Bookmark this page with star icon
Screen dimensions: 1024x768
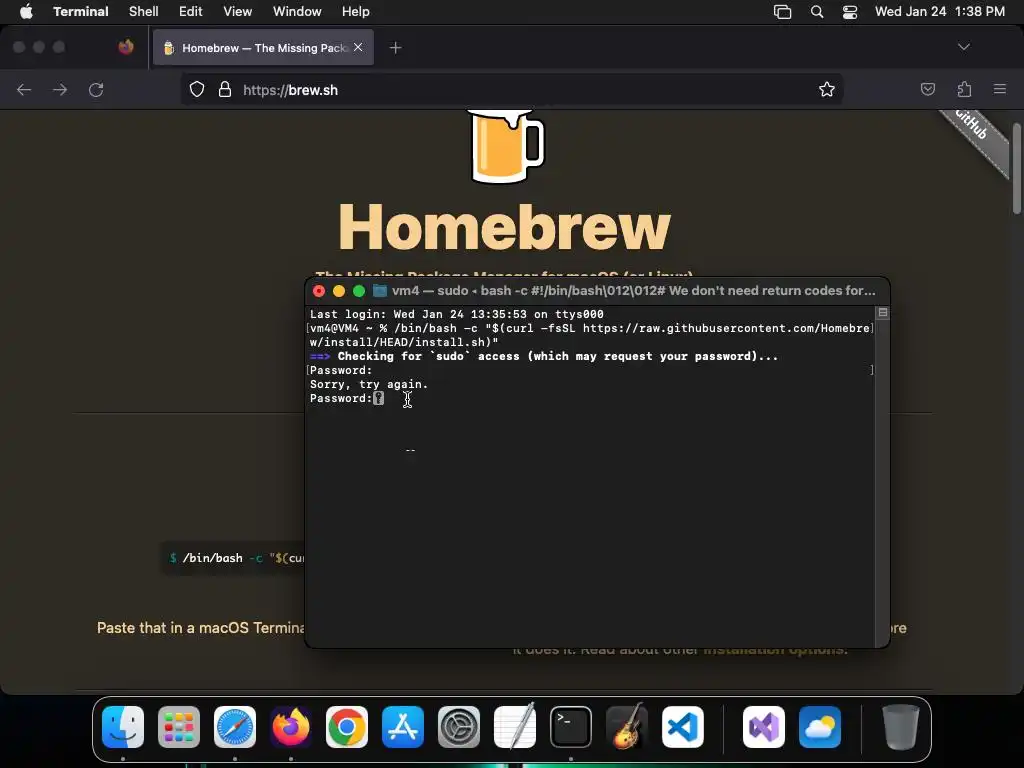coord(827,89)
